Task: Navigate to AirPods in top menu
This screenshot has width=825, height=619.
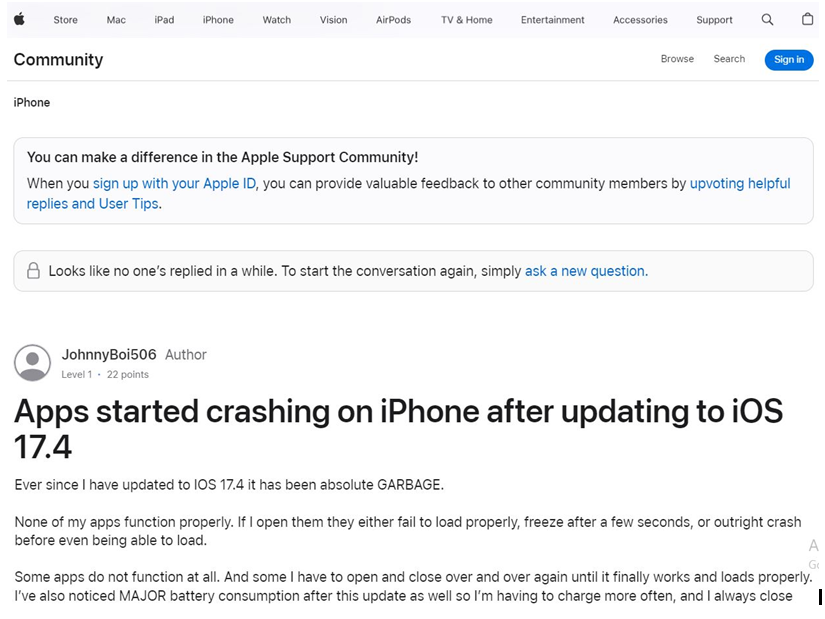Action: tap(394, 20)
